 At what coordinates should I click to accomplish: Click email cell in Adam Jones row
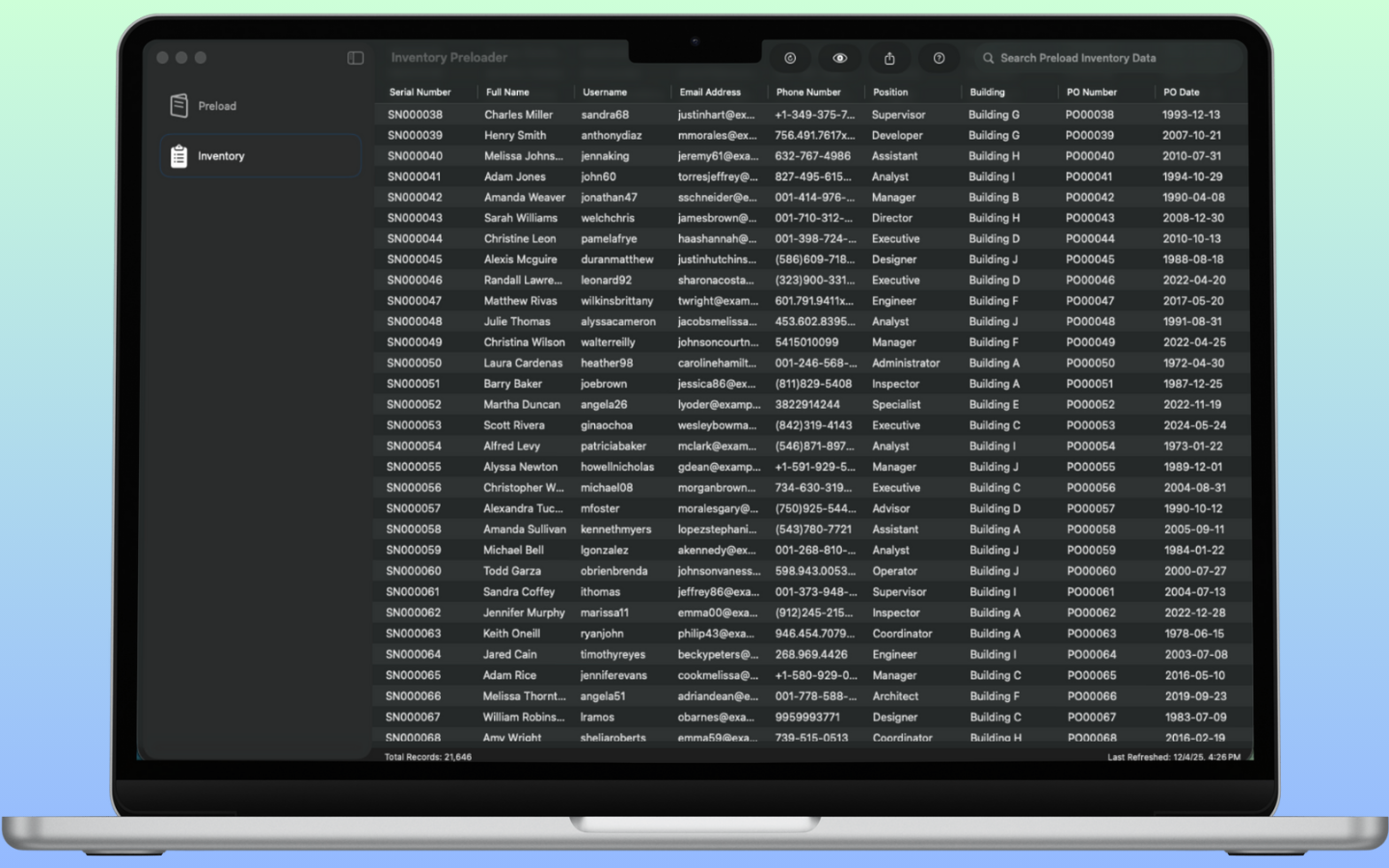tap(717, 177)
